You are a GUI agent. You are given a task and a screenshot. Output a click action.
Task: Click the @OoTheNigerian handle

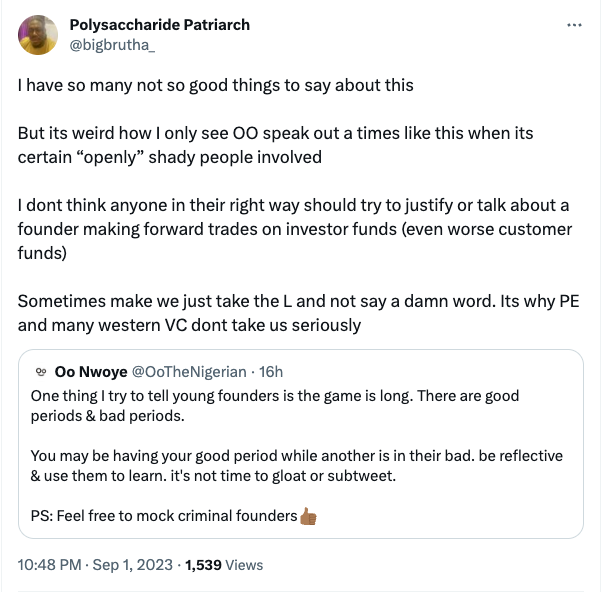(x=189, y=372)
